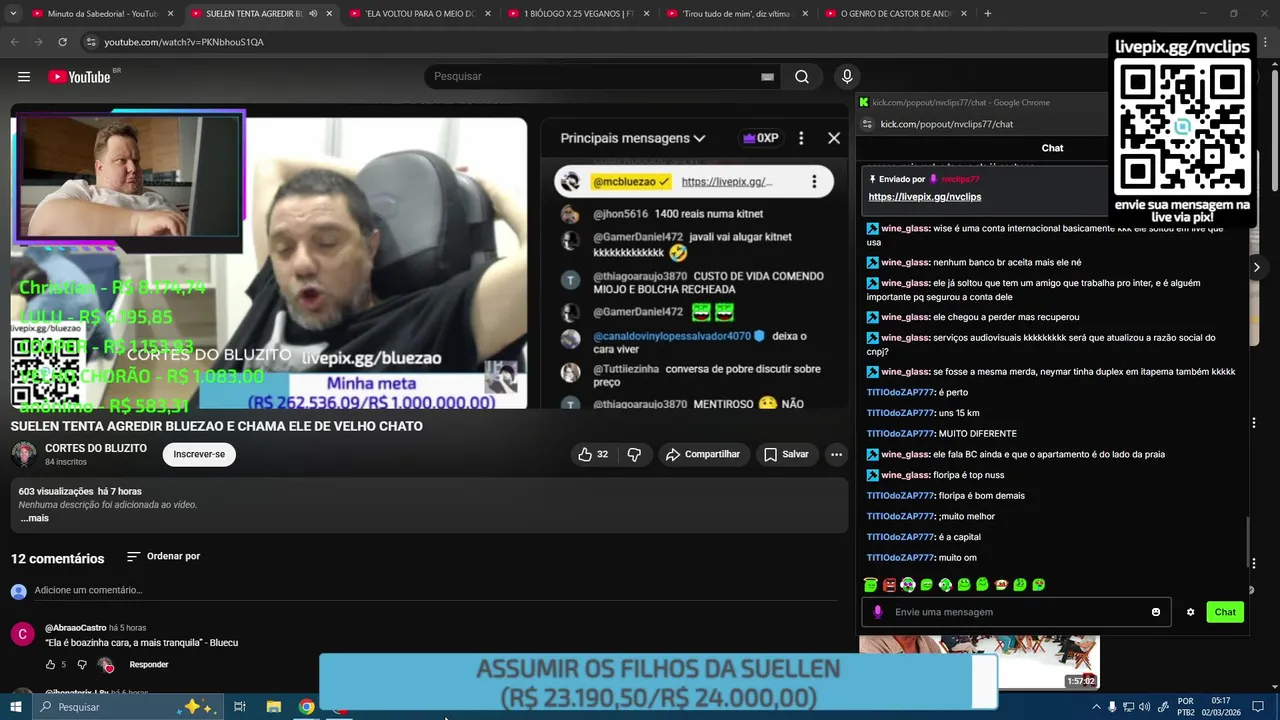Pick the first green emote in Kick emote row

pos(871,585)
